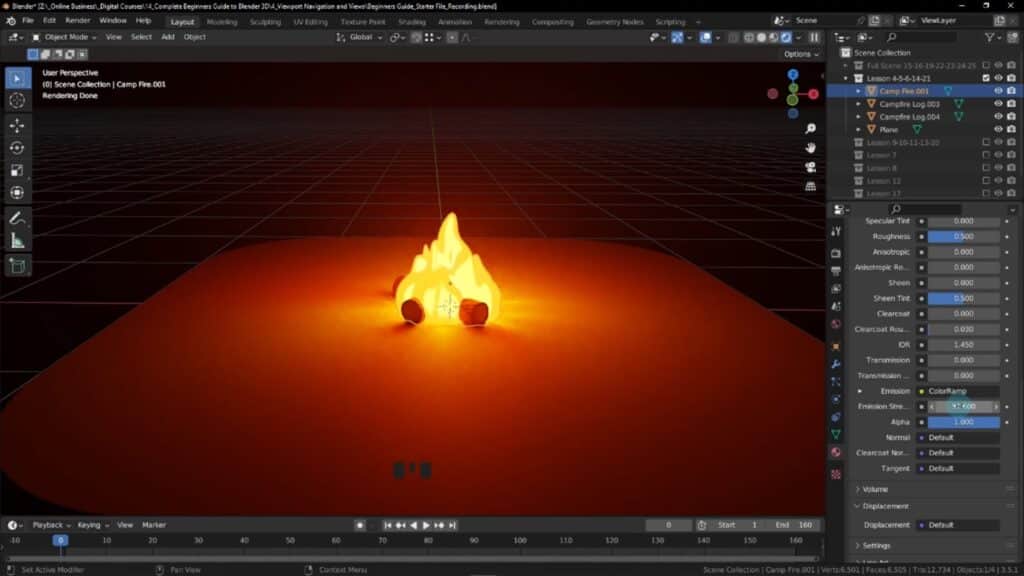Open the File menu

(x=28, y=21)
